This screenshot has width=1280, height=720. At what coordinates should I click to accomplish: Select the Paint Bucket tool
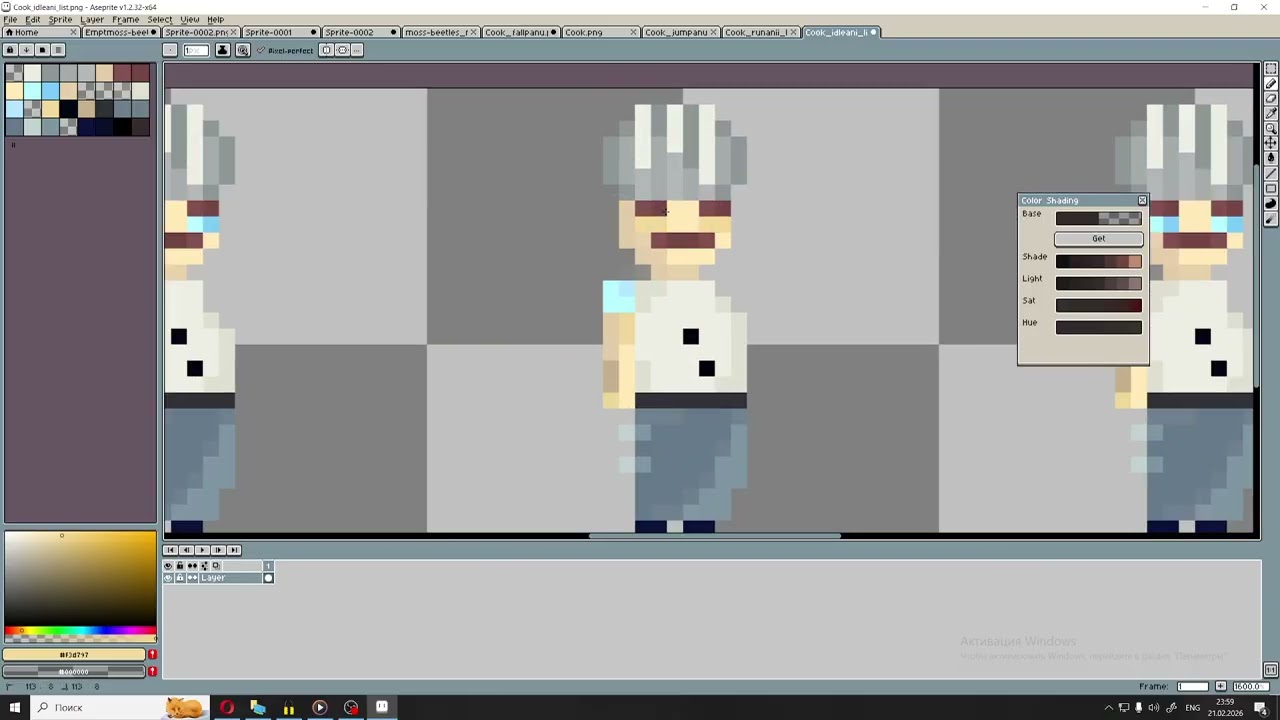point(1271,159)
